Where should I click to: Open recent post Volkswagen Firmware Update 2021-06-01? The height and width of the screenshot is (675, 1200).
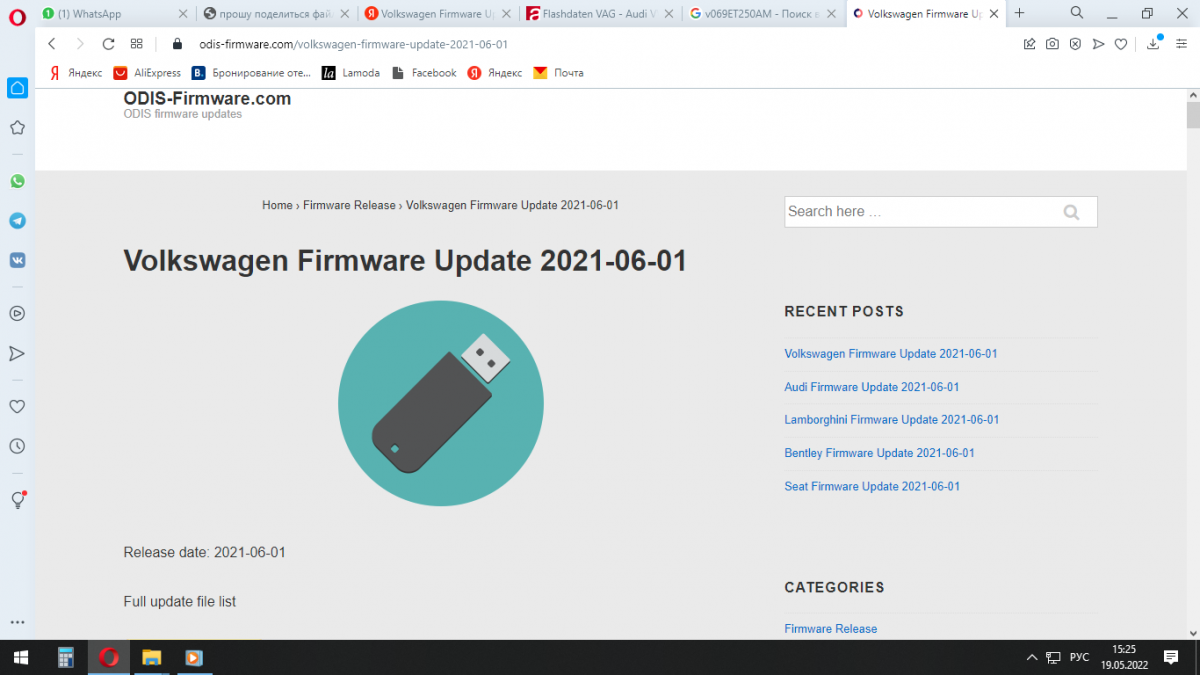tap(891, 354)
